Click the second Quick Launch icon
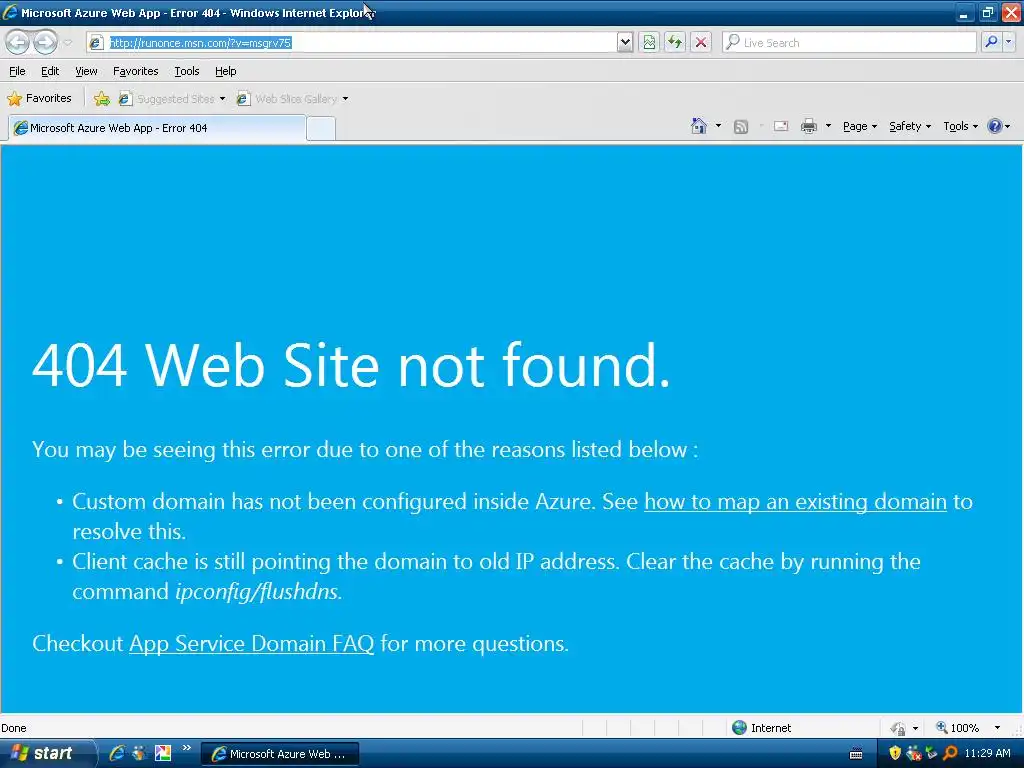The height and width of the screenshot is (768, 1024). (x=139, y=753)
